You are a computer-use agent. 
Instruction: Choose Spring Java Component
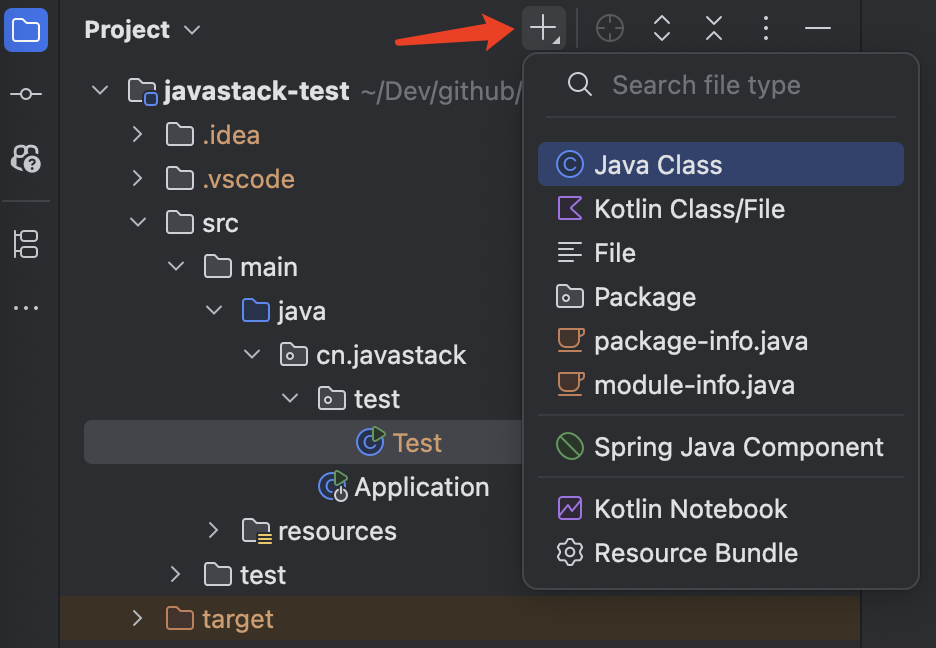pos(738,447)
